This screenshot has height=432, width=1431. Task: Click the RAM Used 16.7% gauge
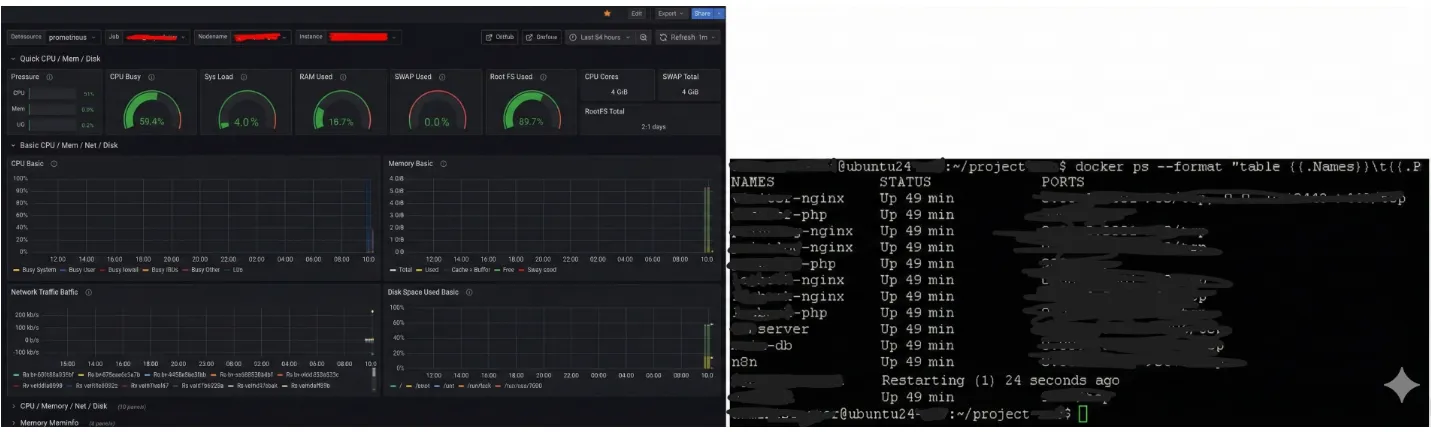click(x=341, y=110)
